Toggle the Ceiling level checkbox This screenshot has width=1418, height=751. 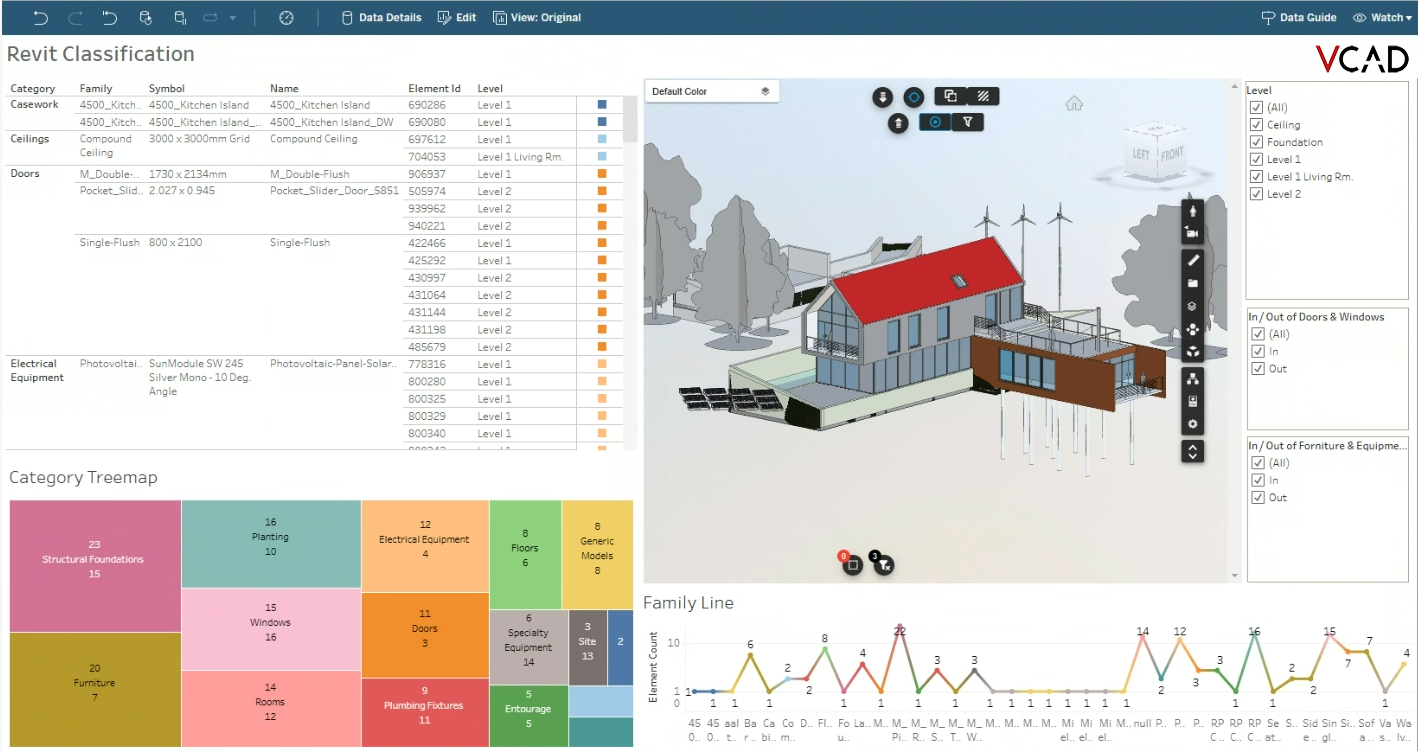tap(1256, 125)
